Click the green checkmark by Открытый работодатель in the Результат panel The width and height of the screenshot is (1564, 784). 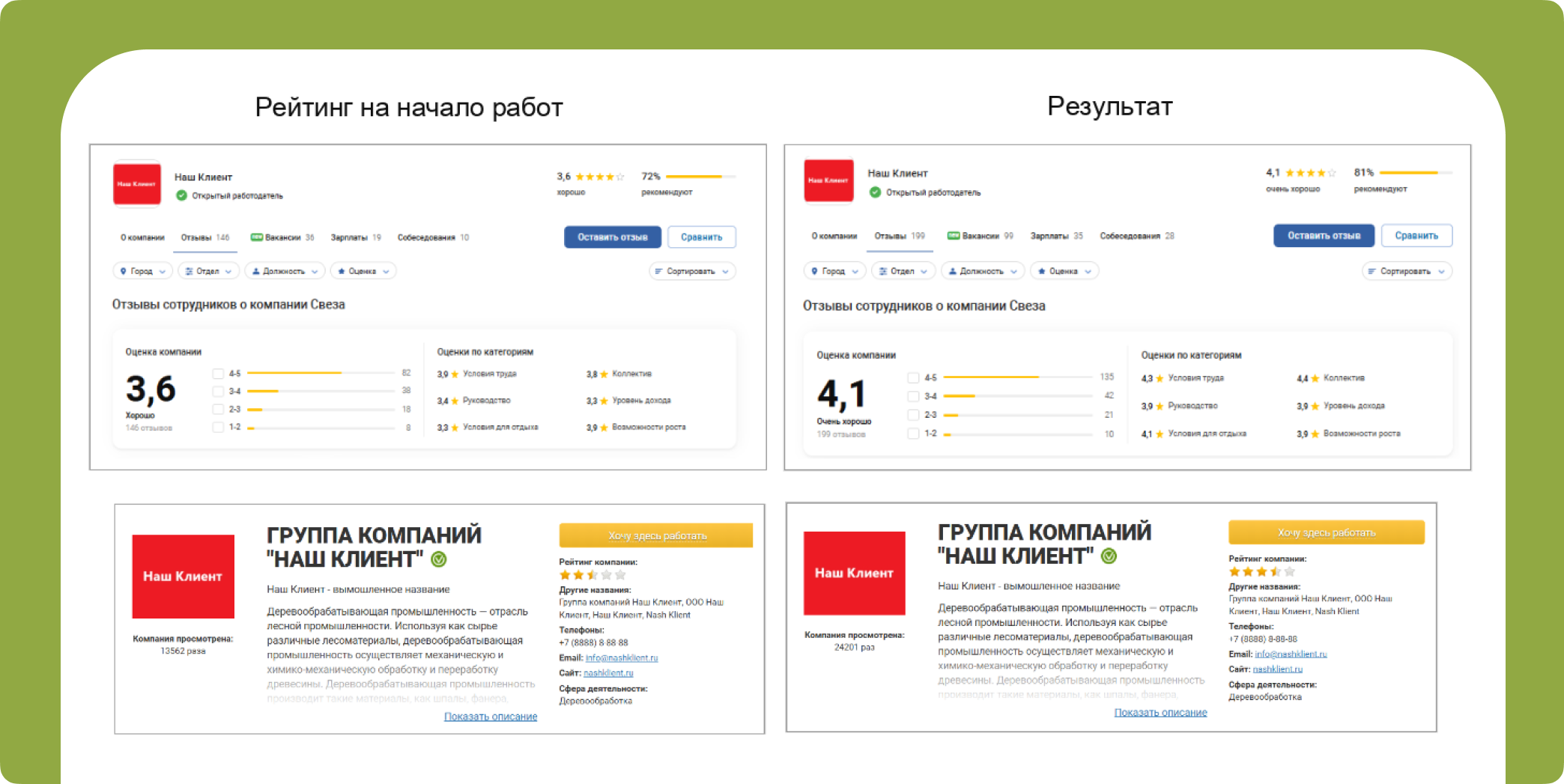point(875,192)
